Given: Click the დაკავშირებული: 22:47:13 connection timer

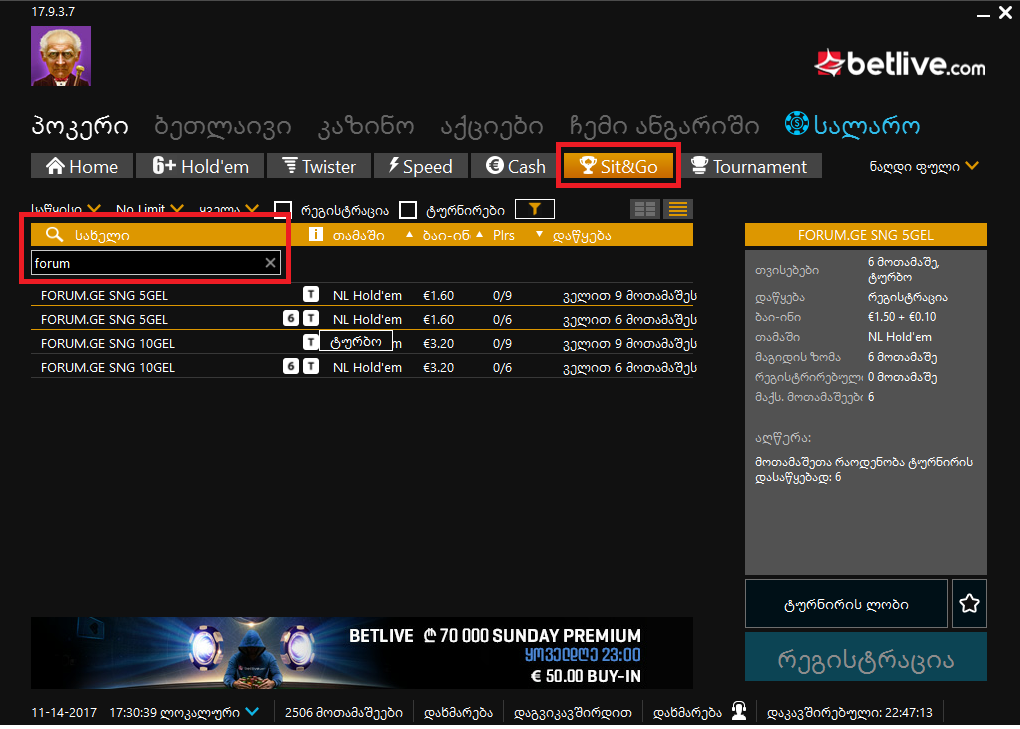Looking at the screenshot, I should (850, 712).
